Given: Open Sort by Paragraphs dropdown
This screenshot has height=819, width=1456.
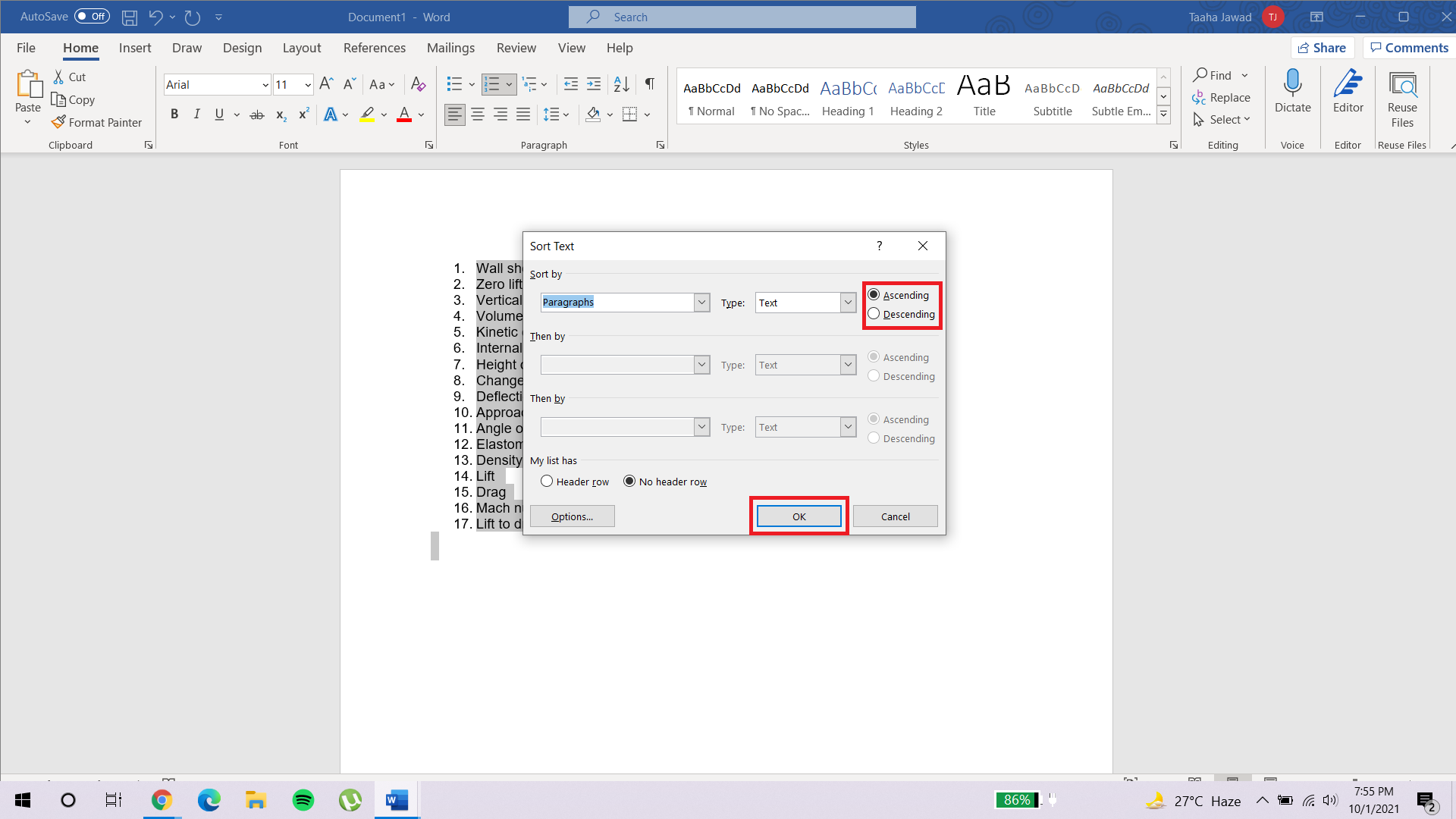Looking at the screenshot, I should click(x=702, y=302).
